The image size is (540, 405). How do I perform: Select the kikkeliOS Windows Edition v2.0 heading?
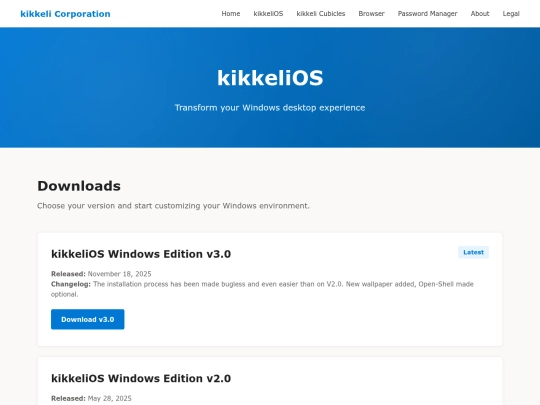[141, 378]
